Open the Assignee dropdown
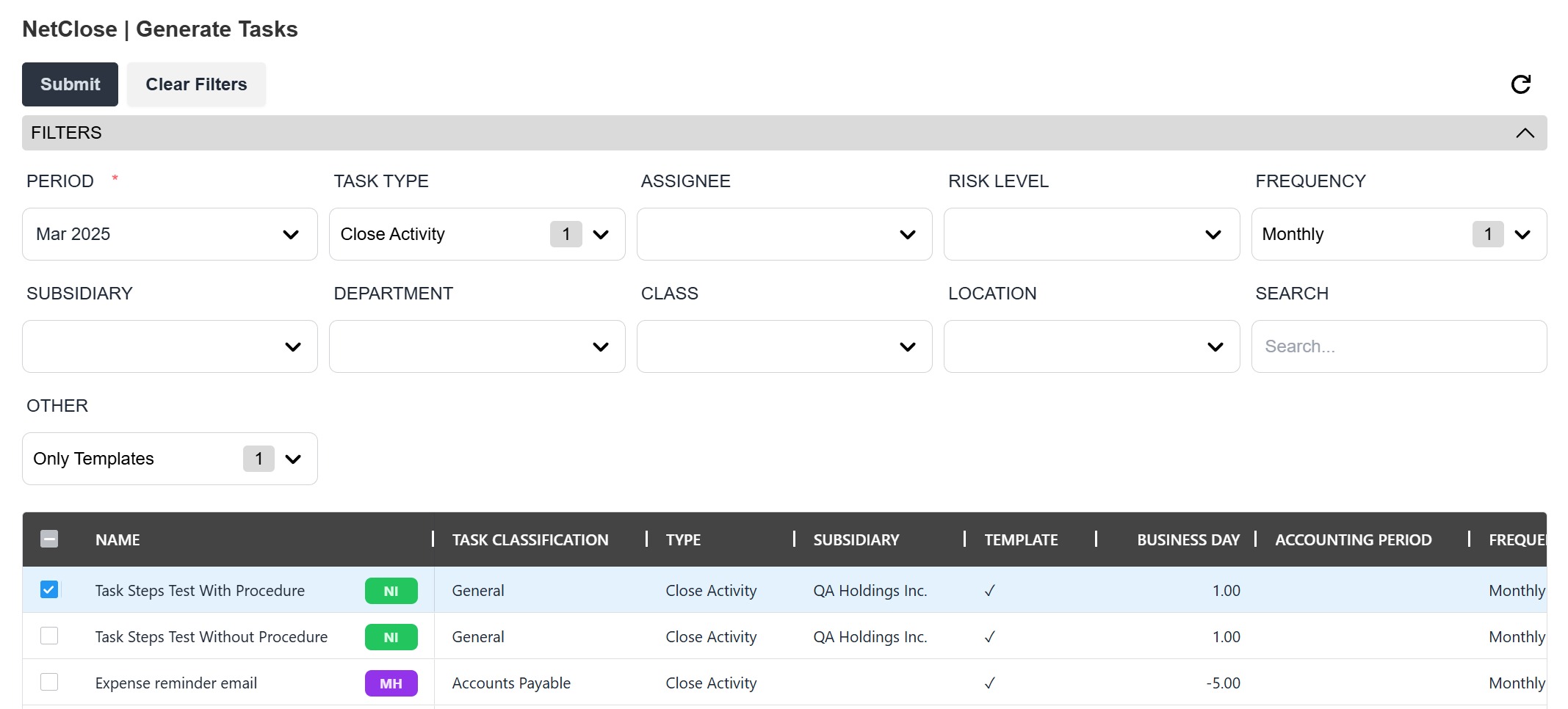Image resolution: width=1568 pixels, height=709 pixels. click(784, 234)
